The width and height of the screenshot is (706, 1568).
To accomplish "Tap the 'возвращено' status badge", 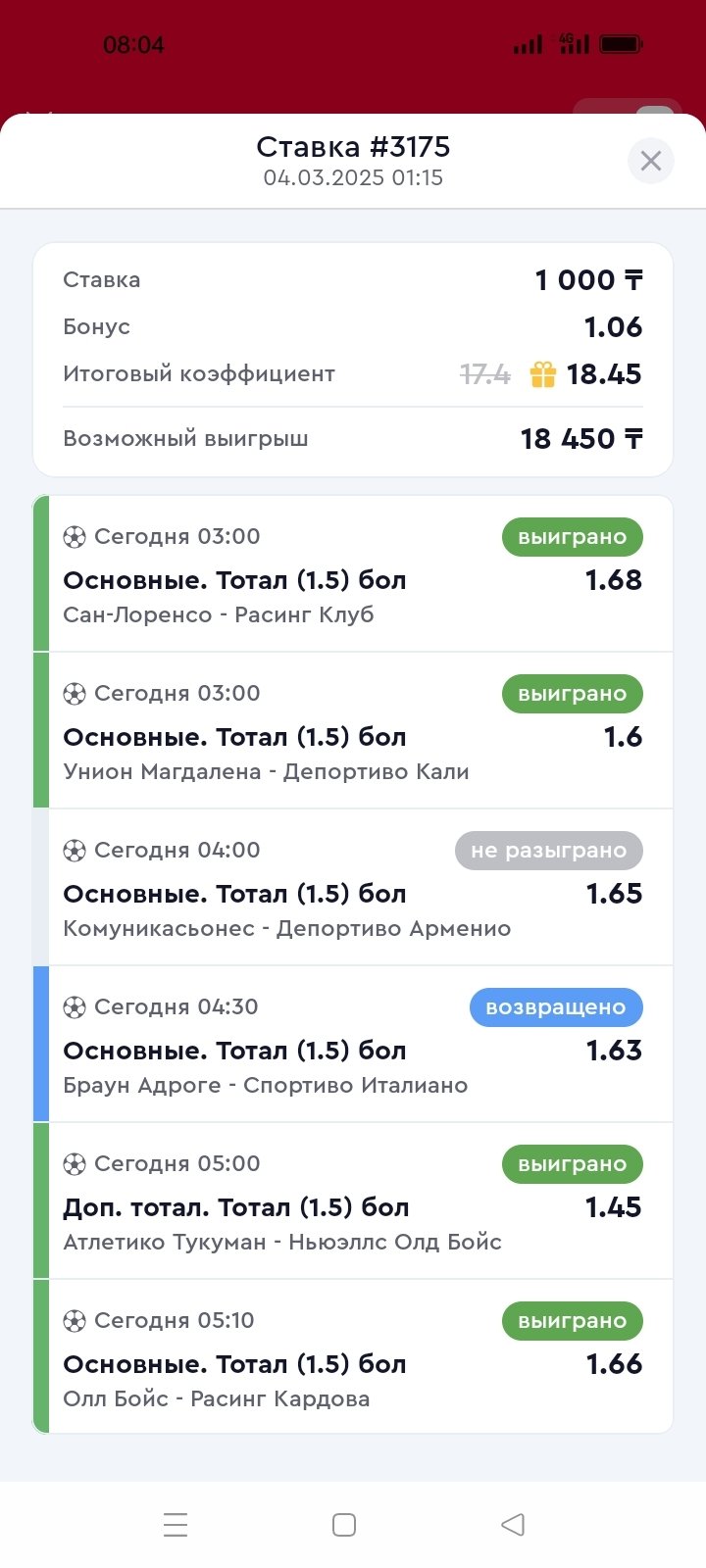I will [x=555, y=1007].
